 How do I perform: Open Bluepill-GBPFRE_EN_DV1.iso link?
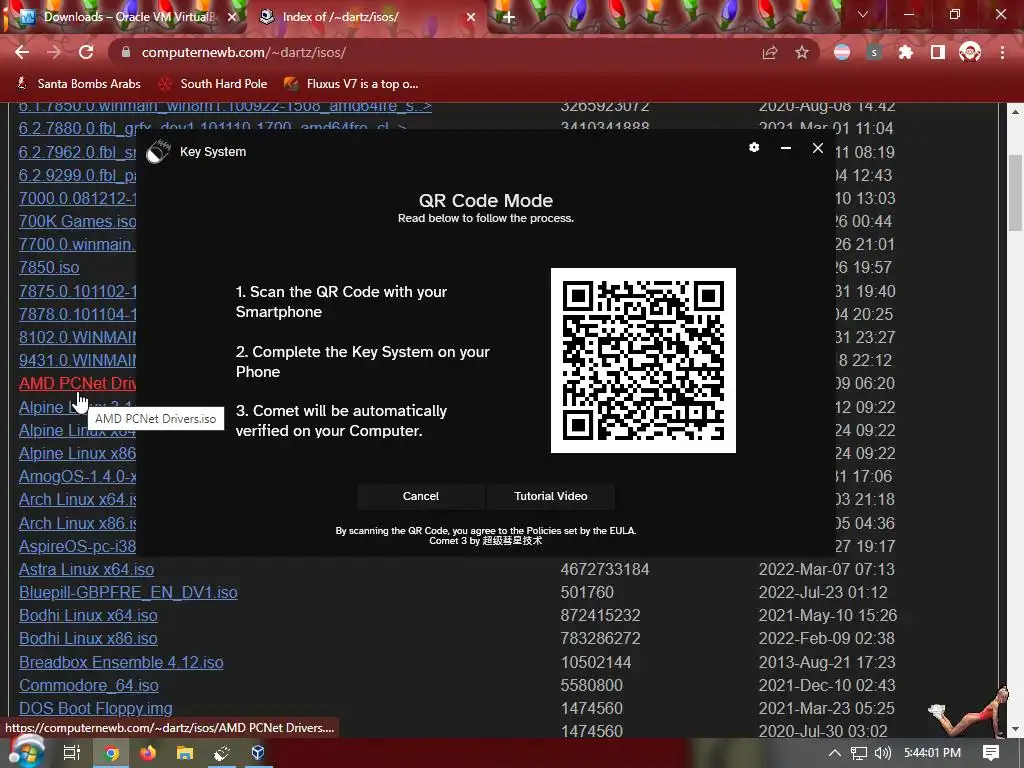pyautogui.click(x=128, y=592)
